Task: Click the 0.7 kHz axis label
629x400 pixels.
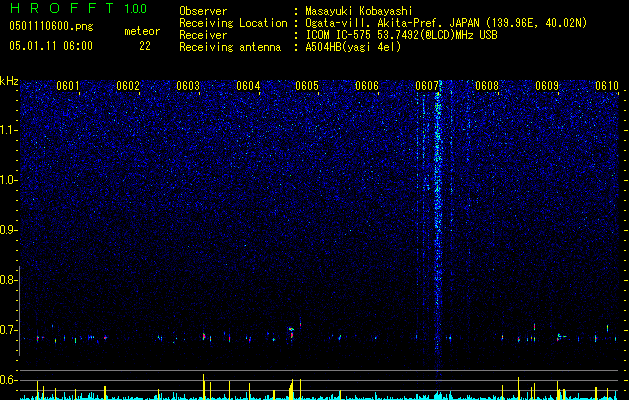Action: point(9,330)
